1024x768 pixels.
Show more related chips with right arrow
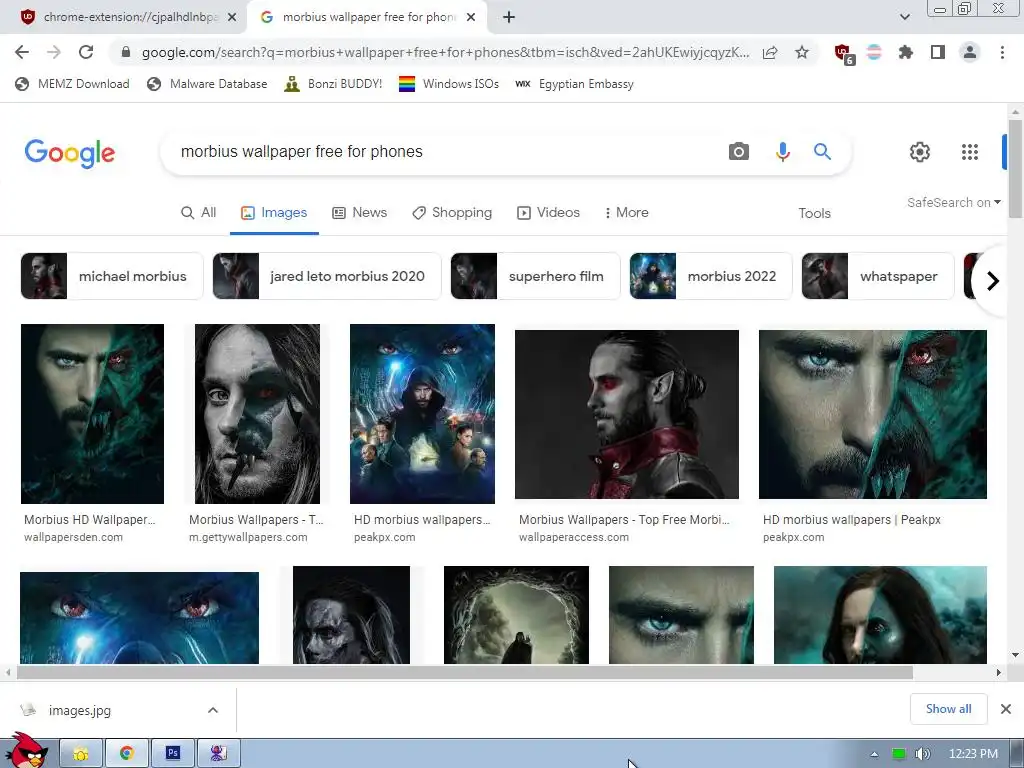click(993, 281)
